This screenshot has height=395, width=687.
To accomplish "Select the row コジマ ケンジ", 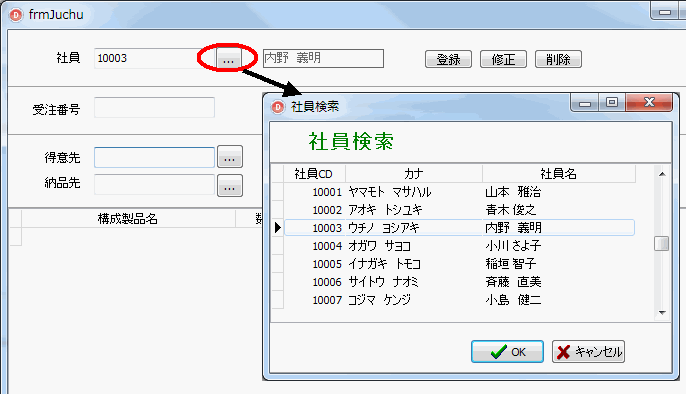I will [459, 300].
